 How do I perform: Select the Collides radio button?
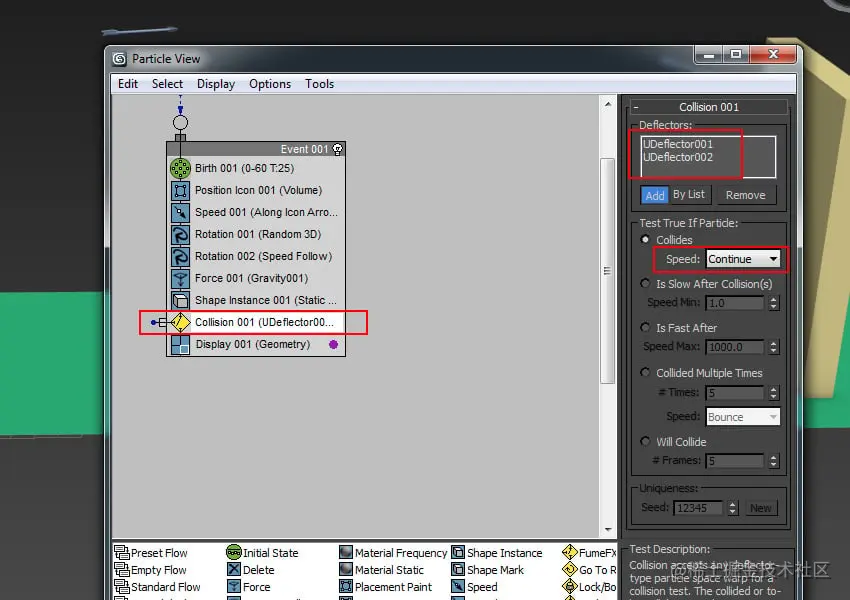tap(645, 239)
